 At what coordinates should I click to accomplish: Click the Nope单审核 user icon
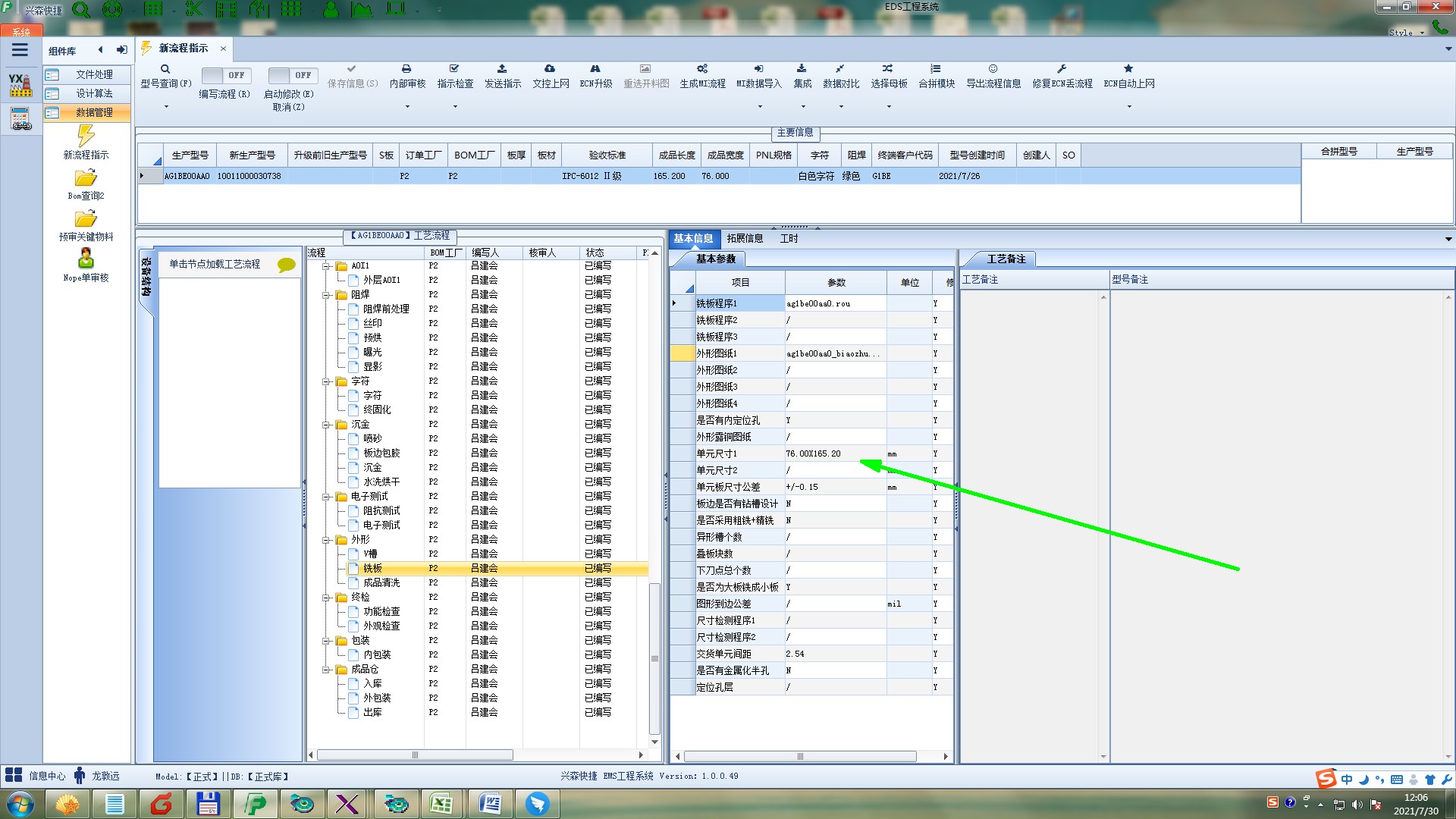coord(86,259)
